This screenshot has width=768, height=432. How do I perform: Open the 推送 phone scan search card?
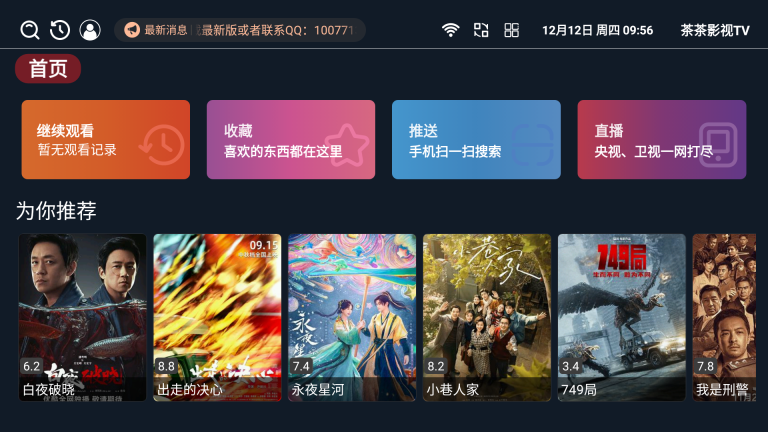pyautogui.click(x=476, y=140)
